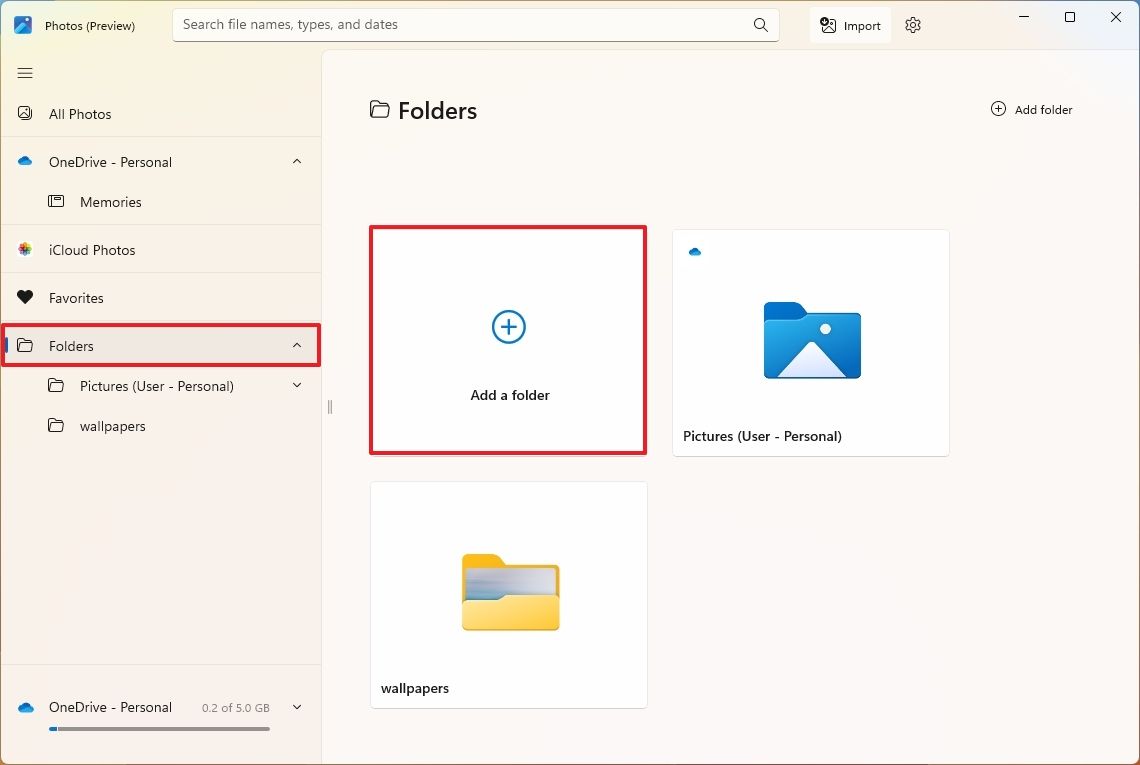Viewport: 1140px width, 765px height.
Task: Open the Photos settings gear
Action: click(912, 25)
